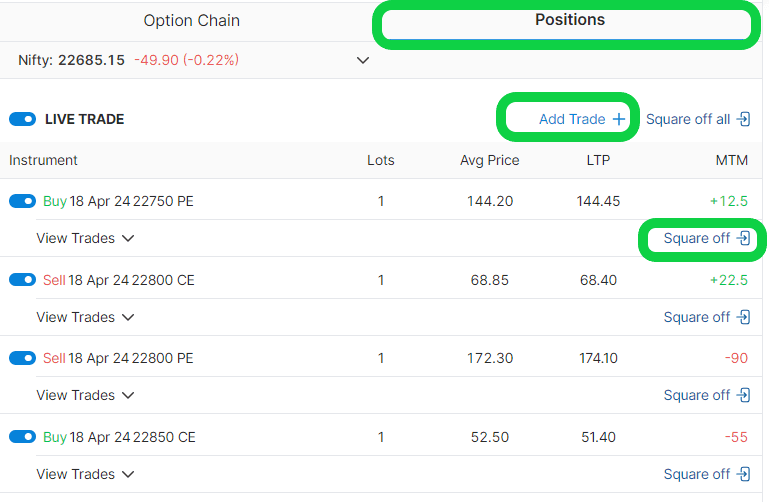Expand View Trades under Buy 22850 CE

tap(85, 474)
